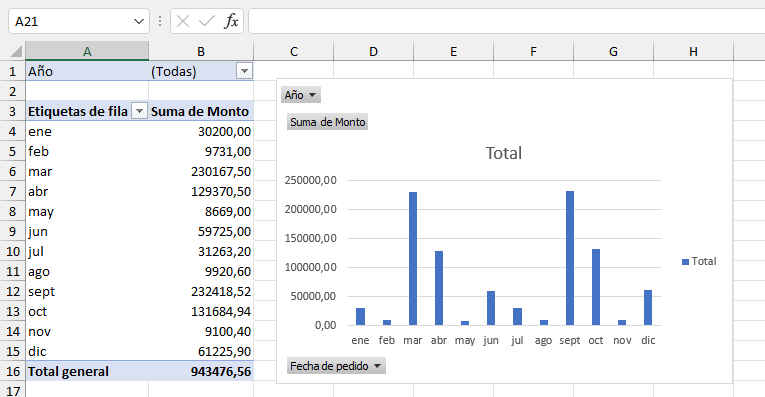The width and height of the screenshot is (765, 397).
Task: Select column D header
Action: tap(373, 51)
